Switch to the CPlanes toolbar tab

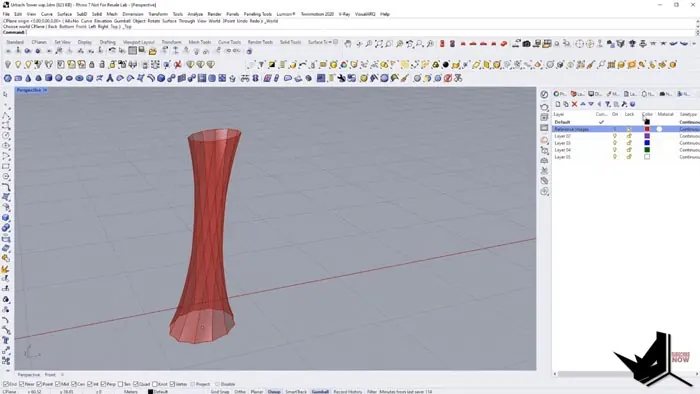(x=39, y=42)
